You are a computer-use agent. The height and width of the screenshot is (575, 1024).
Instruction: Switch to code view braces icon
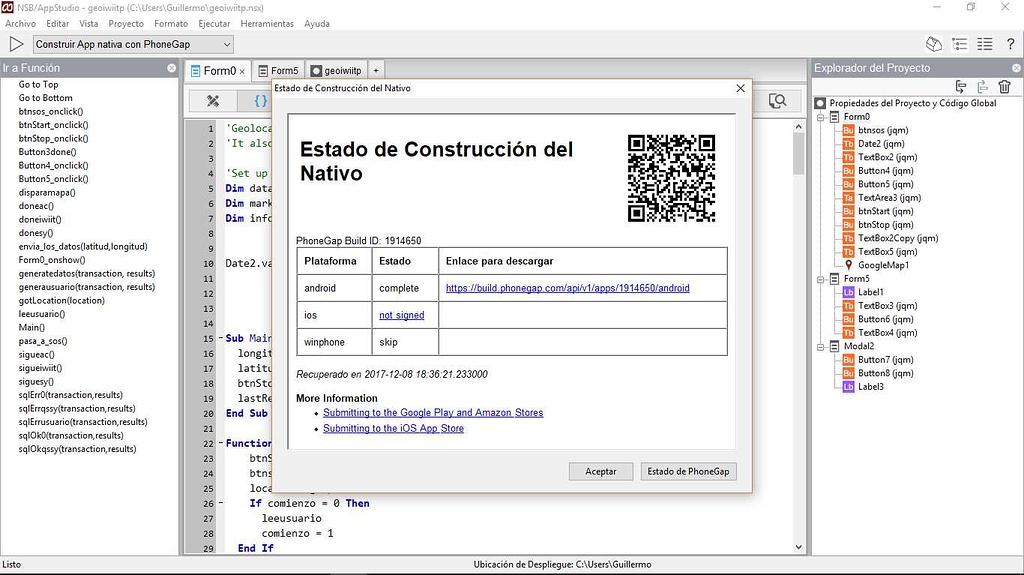pyautogui.click(x=261, y=101)
